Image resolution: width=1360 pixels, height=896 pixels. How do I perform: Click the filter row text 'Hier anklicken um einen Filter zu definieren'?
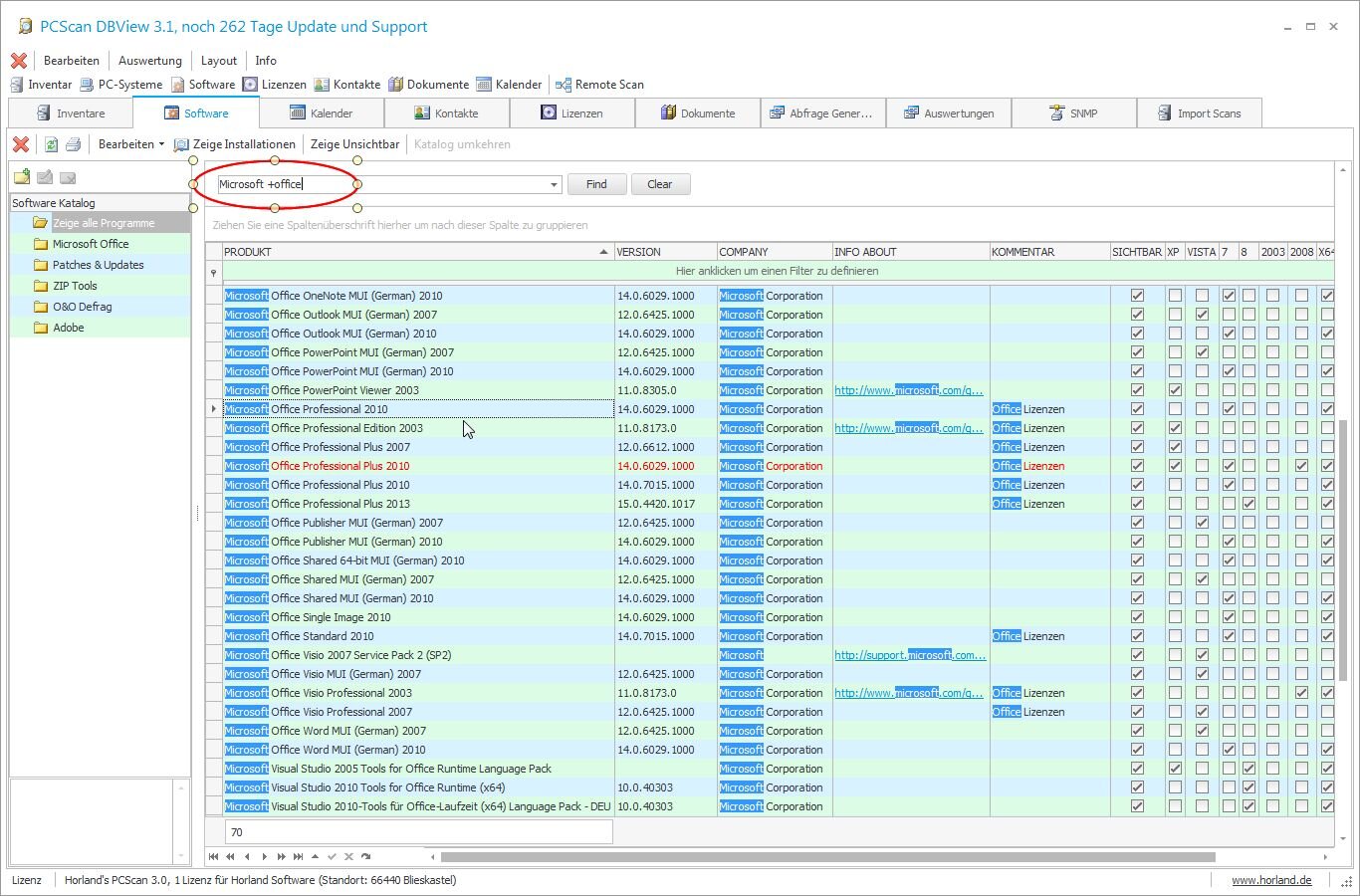pos(777,271)
